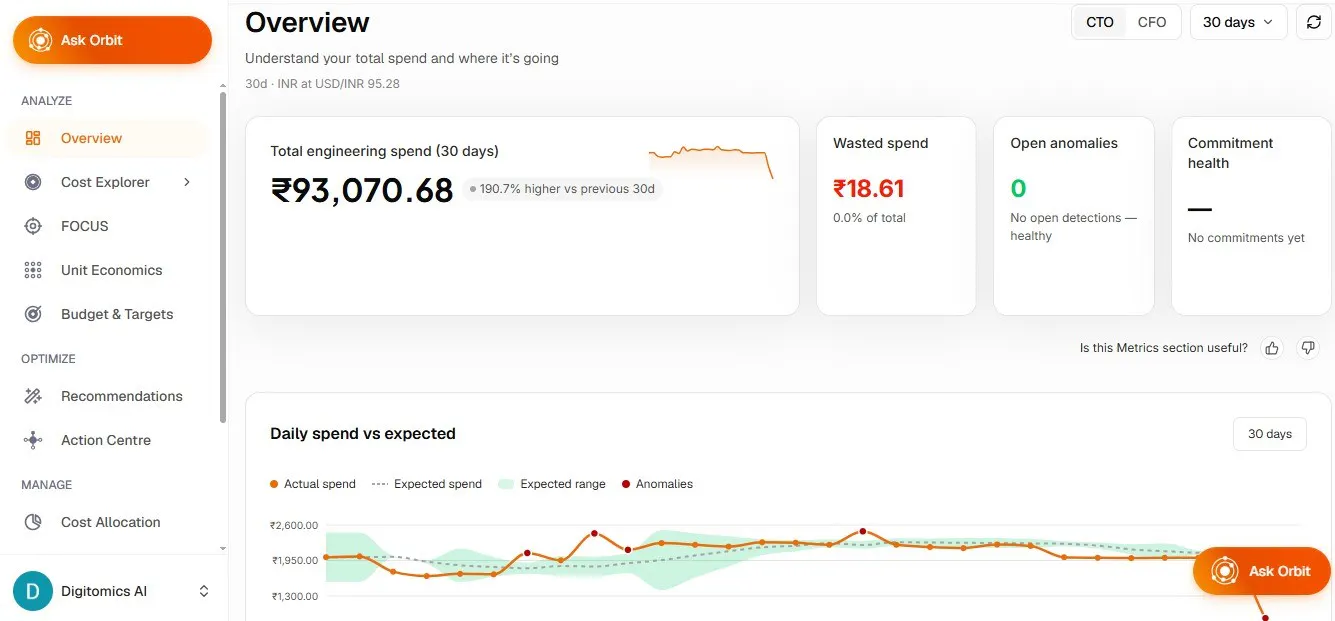
Task: Open the 30 days period dropdown
Action: tap(1238, 22)
